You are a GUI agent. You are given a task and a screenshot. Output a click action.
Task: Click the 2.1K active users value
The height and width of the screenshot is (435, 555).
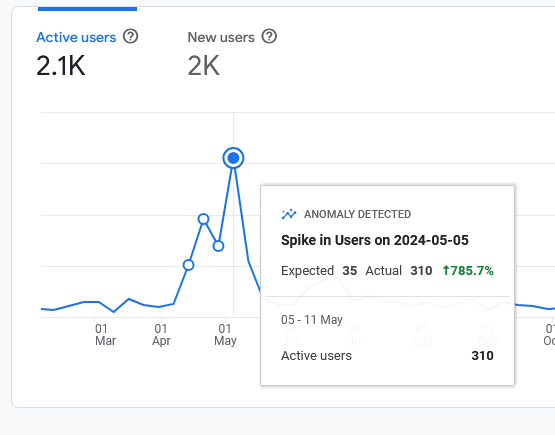click(x=61, y=66)
